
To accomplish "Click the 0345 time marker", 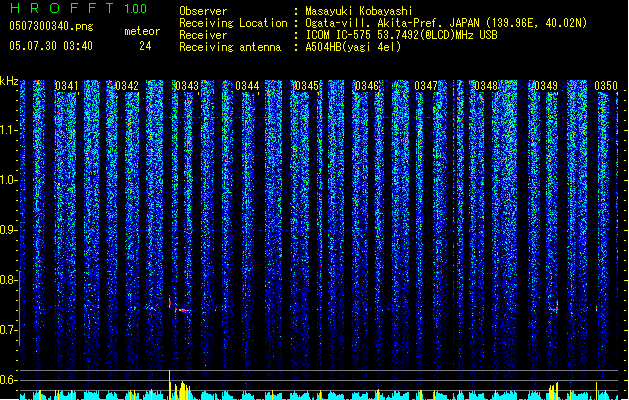I will click(x=307, y=86).
